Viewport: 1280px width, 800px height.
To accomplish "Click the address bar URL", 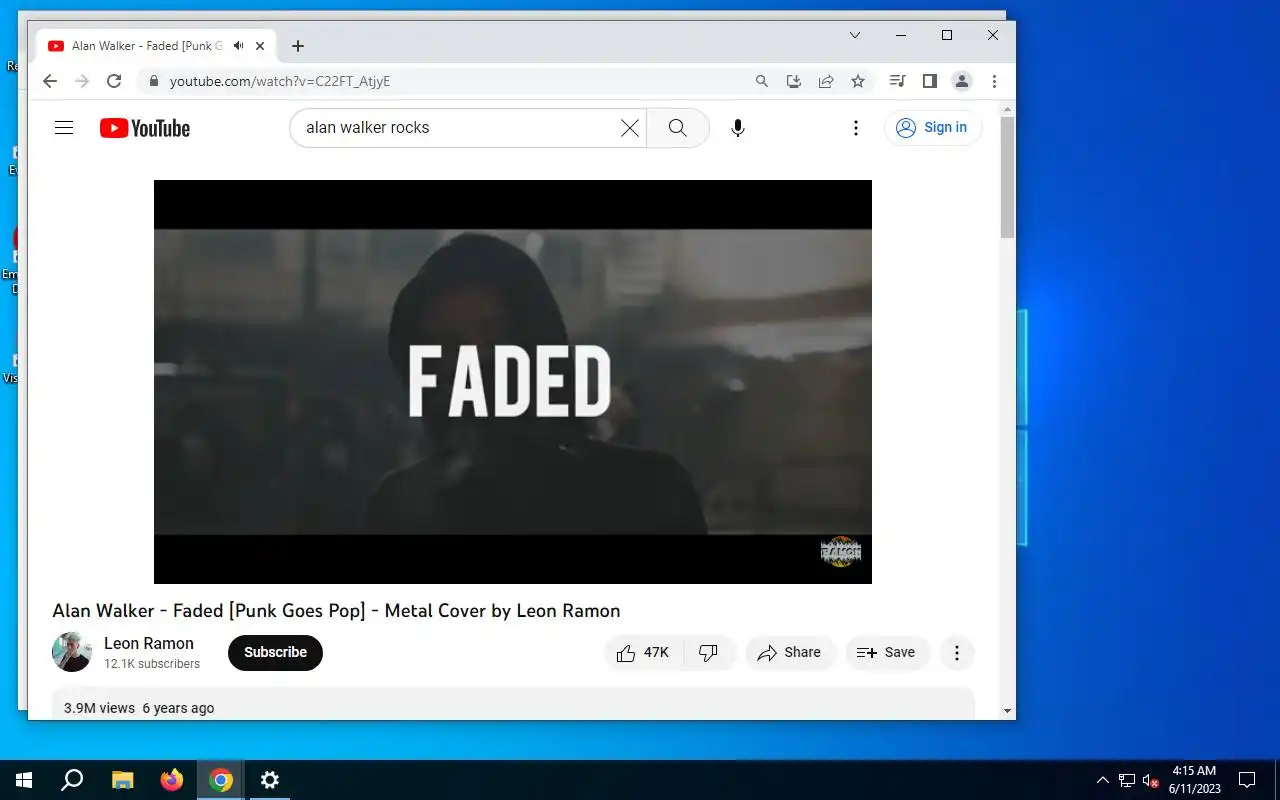I will tap(280, 81).
